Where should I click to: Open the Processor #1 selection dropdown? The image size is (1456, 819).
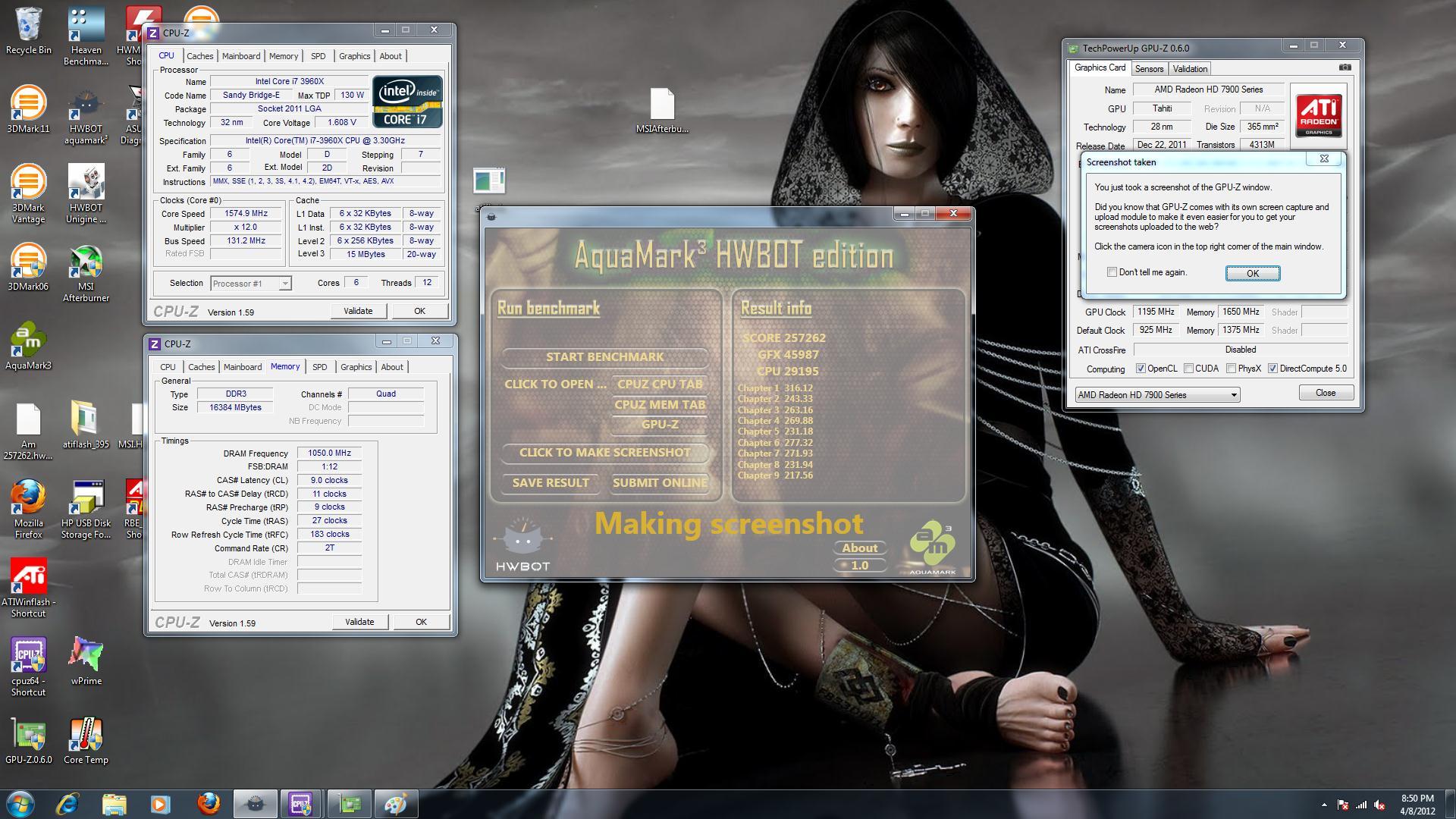pos(251,284)
